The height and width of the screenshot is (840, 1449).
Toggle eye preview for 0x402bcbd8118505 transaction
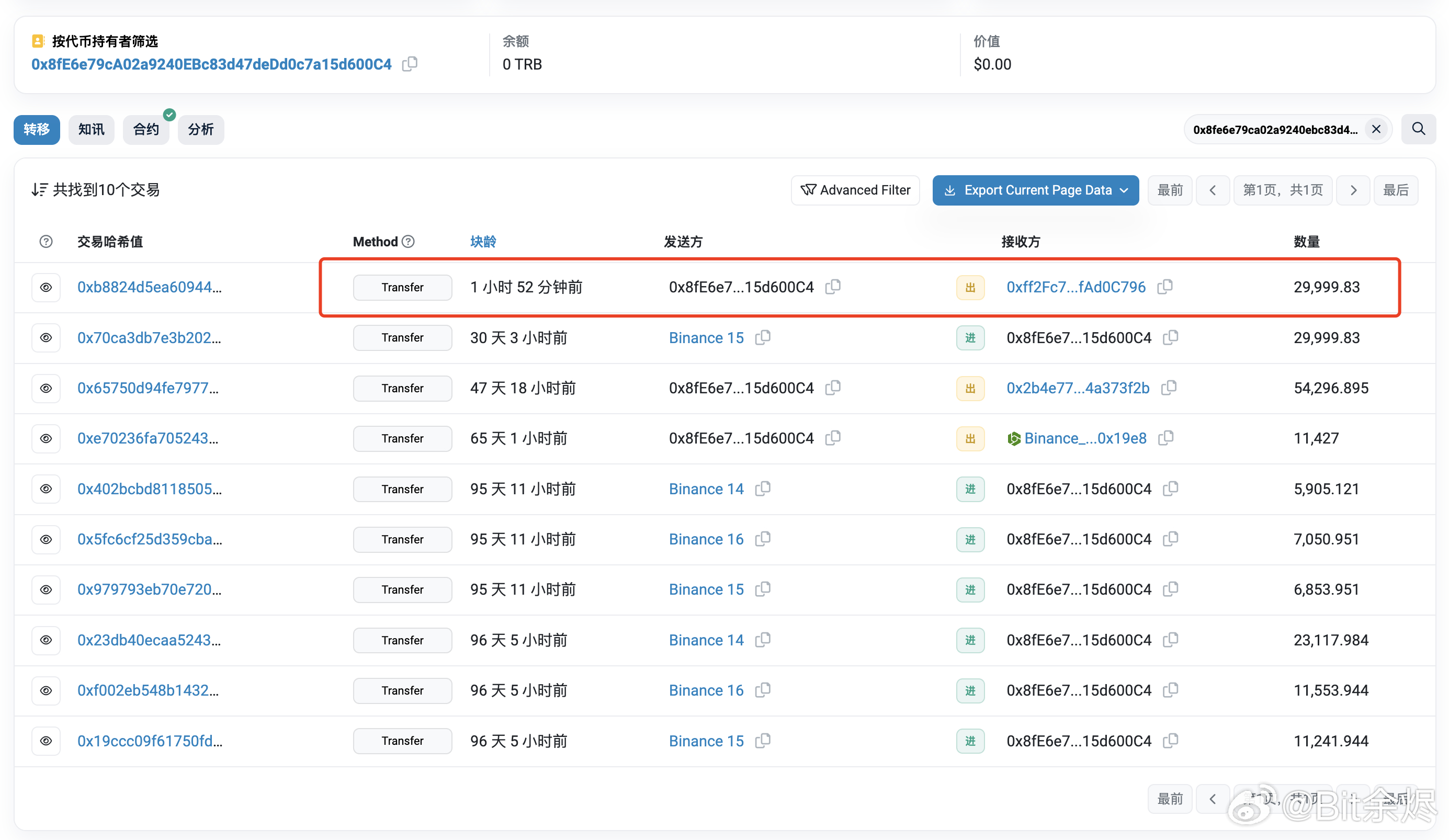pyautogui.click(x=46, y=489)
